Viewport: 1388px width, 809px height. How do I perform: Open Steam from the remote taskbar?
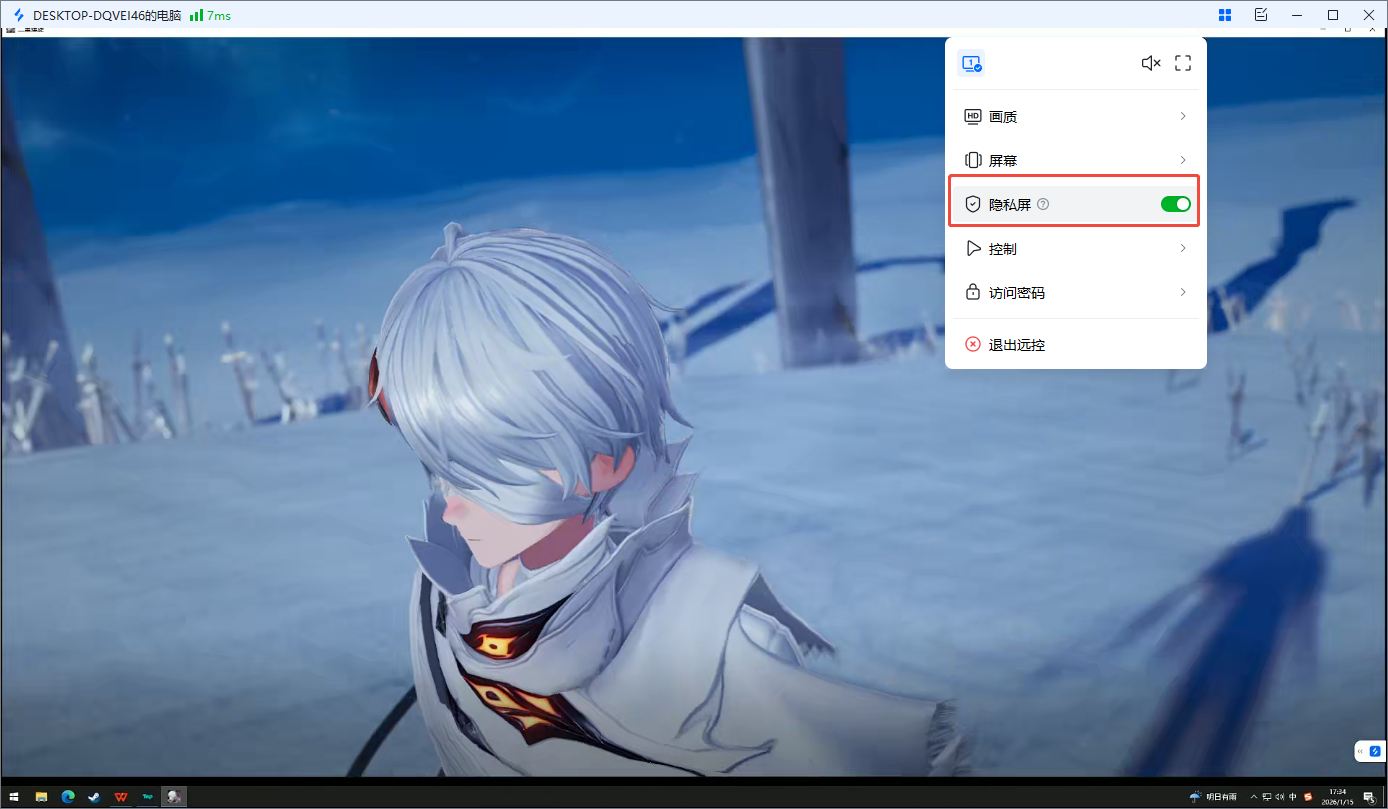coord(94,797)
